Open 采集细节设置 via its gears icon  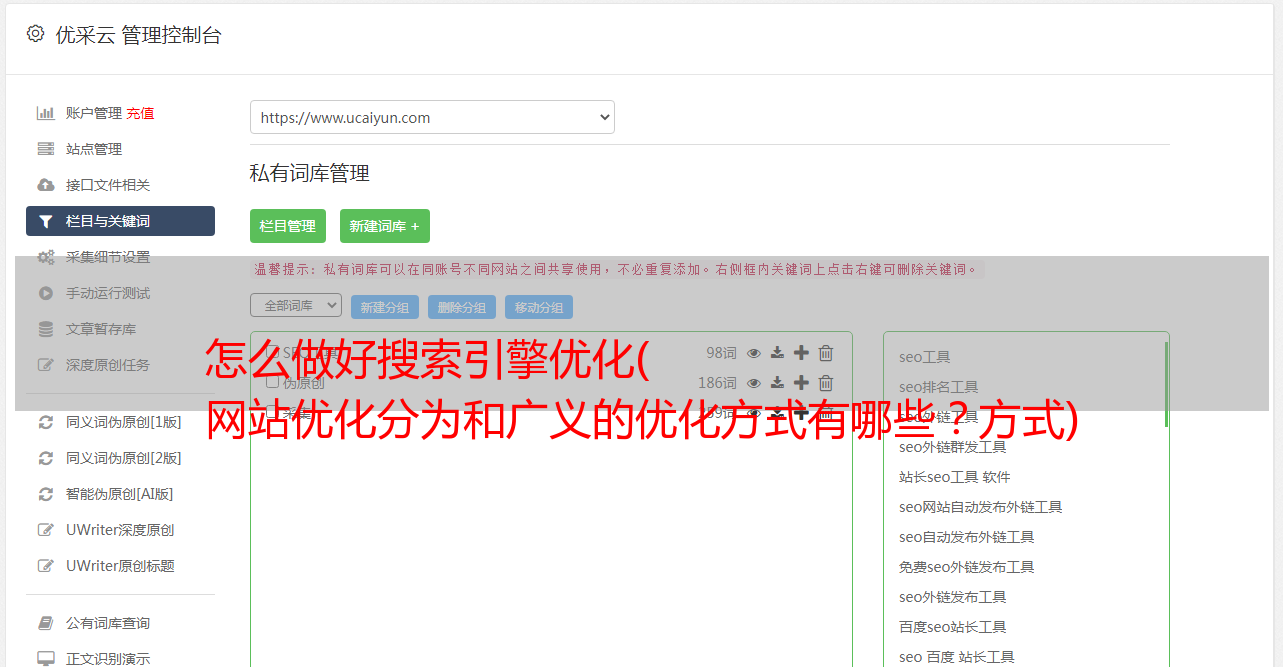tap(46, 257)
